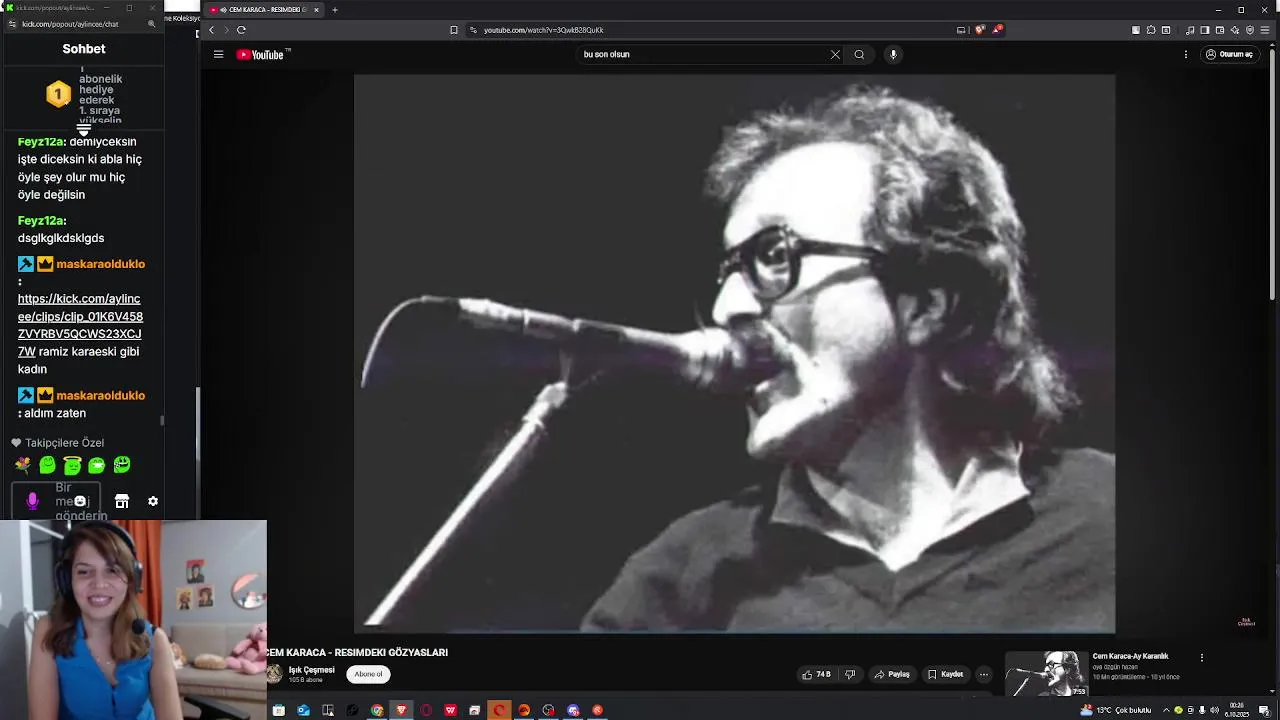Toggle the browser sidebar panel icon
The height and width of the screenshot is (720, 1280).
(x=1205, y=30)
